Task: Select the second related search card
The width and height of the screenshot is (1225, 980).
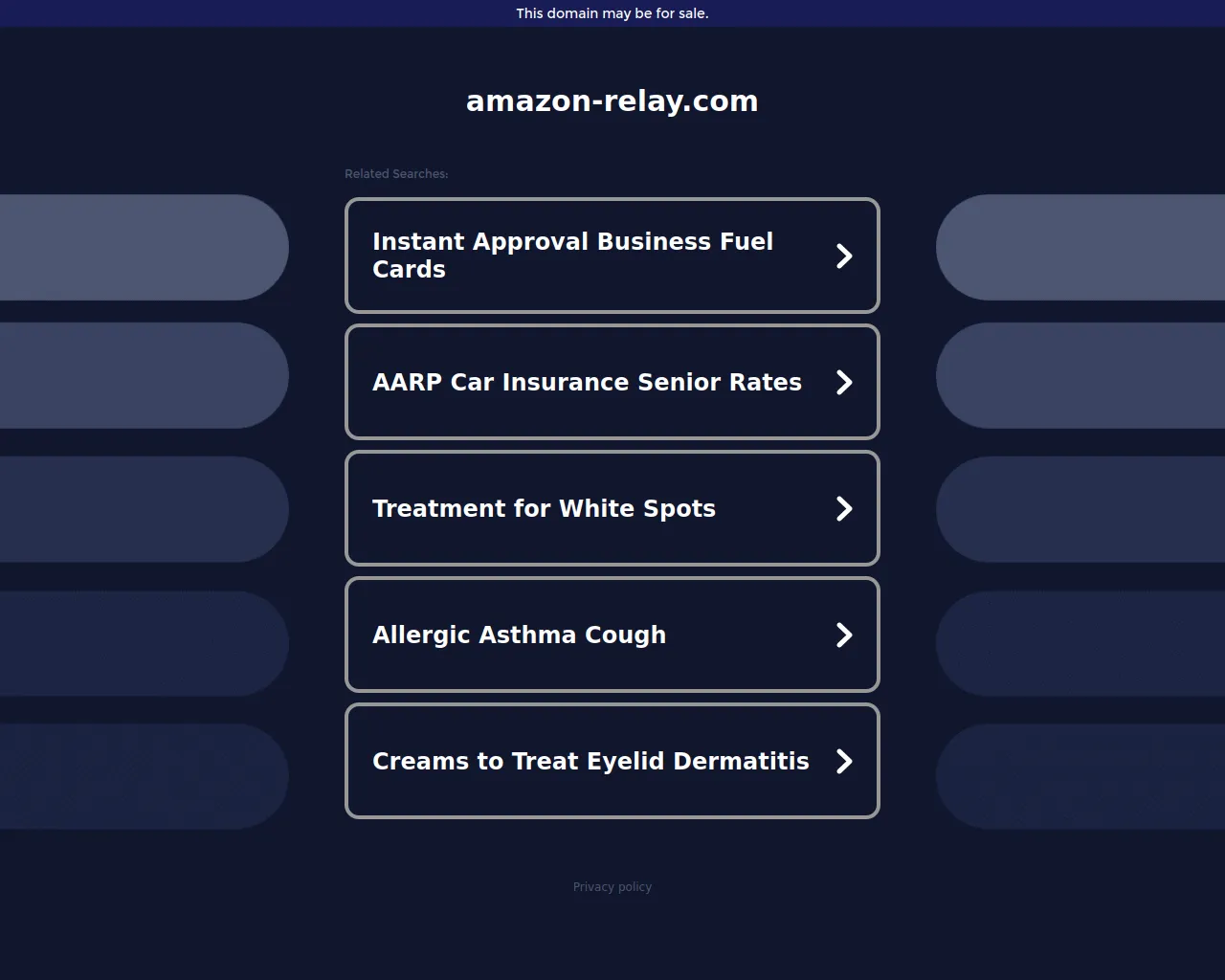Action: (x=612, y=382)
